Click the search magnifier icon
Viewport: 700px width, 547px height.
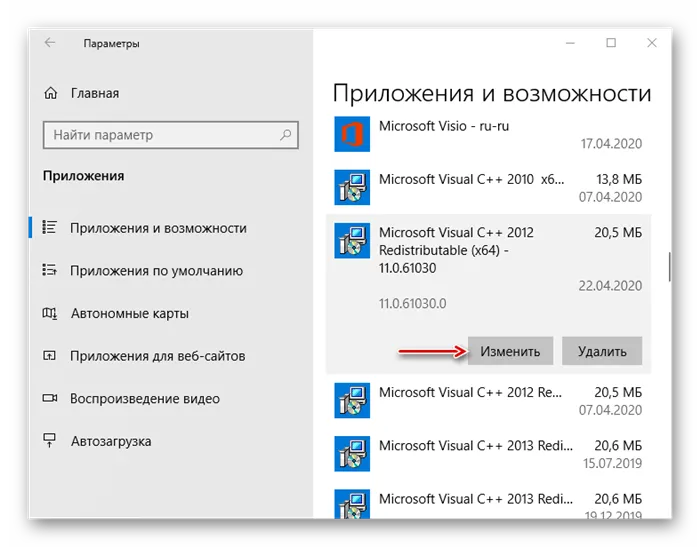[285, 135]
